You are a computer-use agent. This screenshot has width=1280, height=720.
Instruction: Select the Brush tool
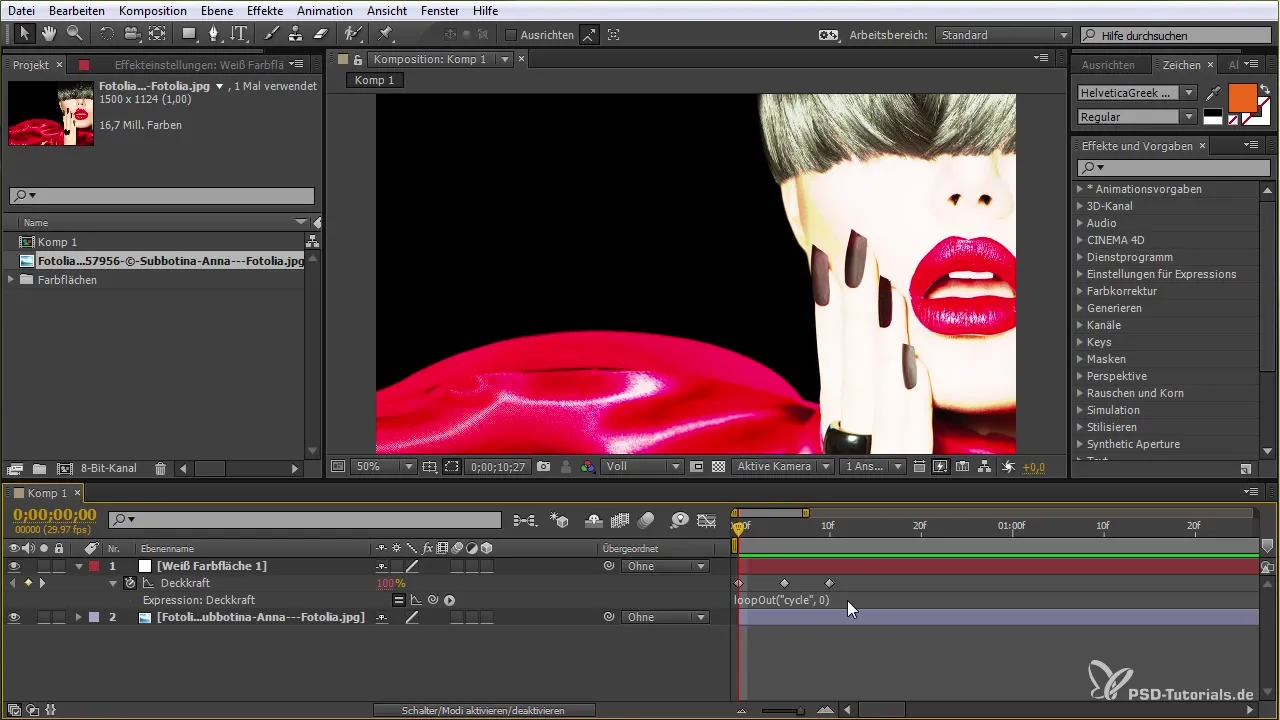271,34
